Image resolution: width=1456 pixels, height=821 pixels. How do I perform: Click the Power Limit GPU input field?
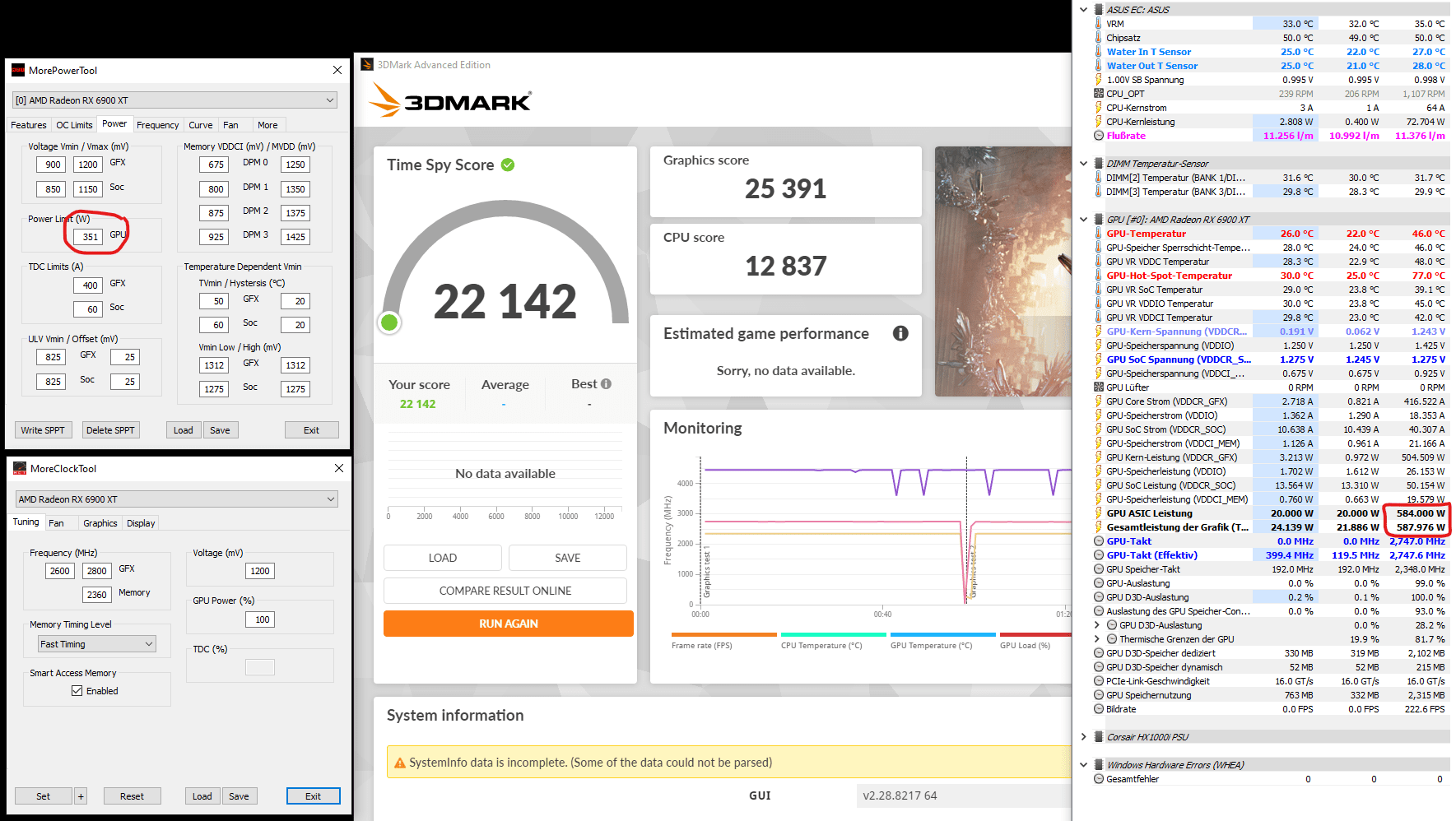(89, 237)
